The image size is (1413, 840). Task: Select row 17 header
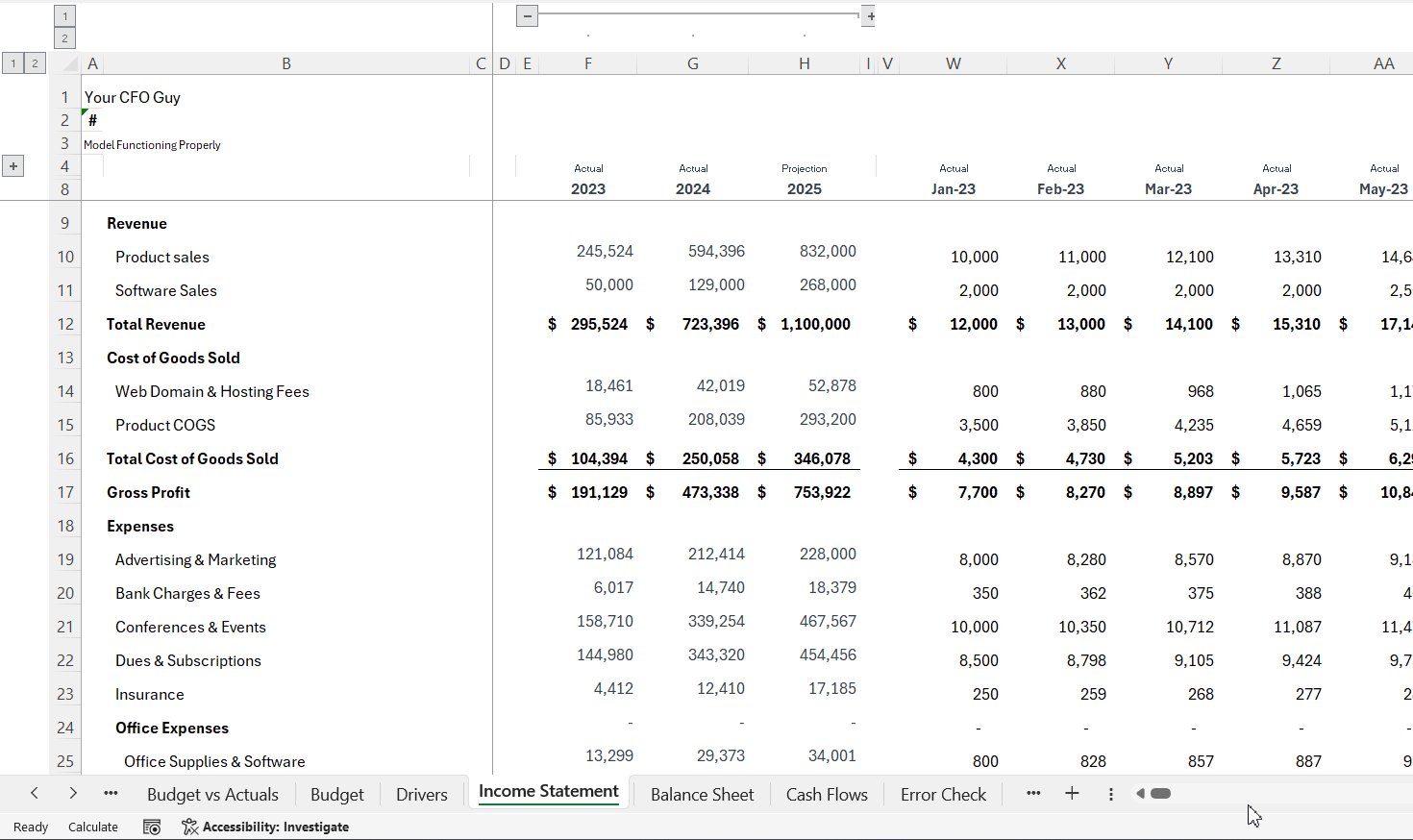(x=65, y=492)
